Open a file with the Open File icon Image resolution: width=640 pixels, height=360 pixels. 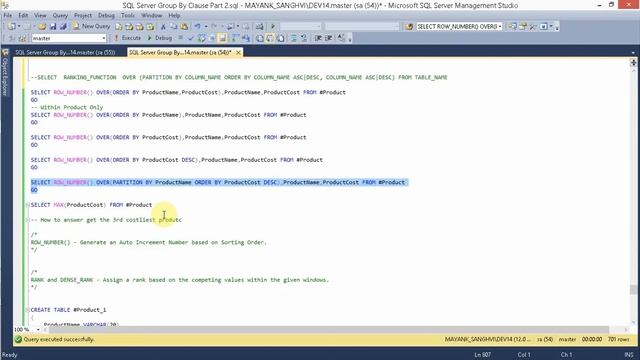42,27
